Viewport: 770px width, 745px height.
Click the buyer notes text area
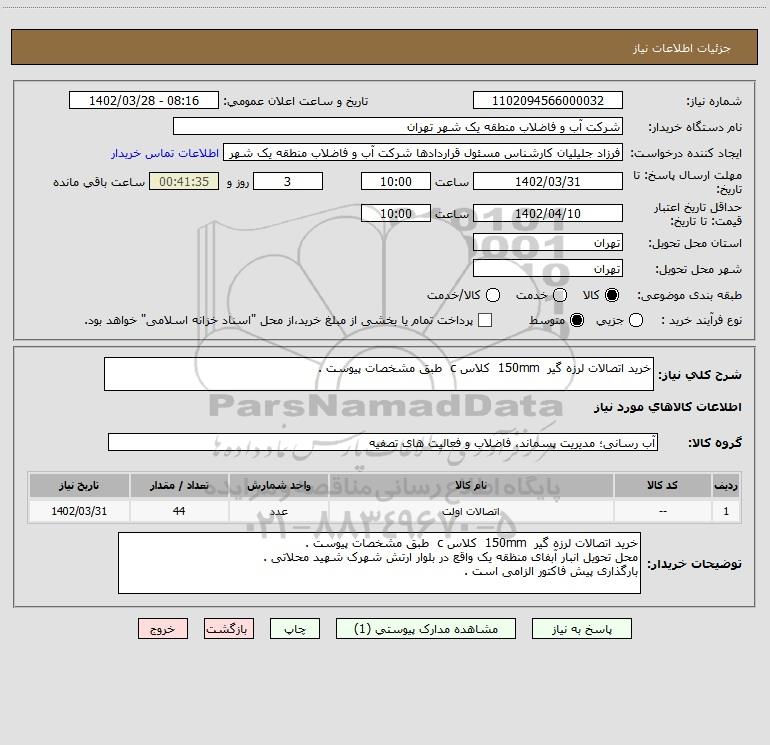point(379,563)
